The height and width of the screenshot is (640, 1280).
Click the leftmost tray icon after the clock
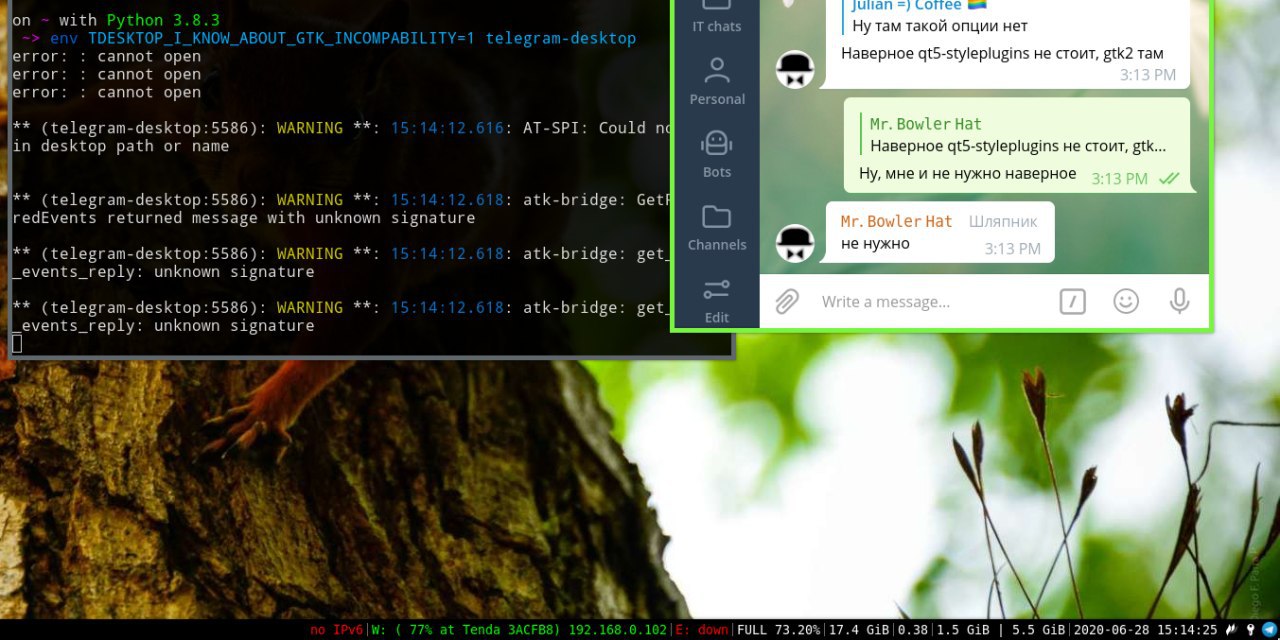pos(1232,630)
